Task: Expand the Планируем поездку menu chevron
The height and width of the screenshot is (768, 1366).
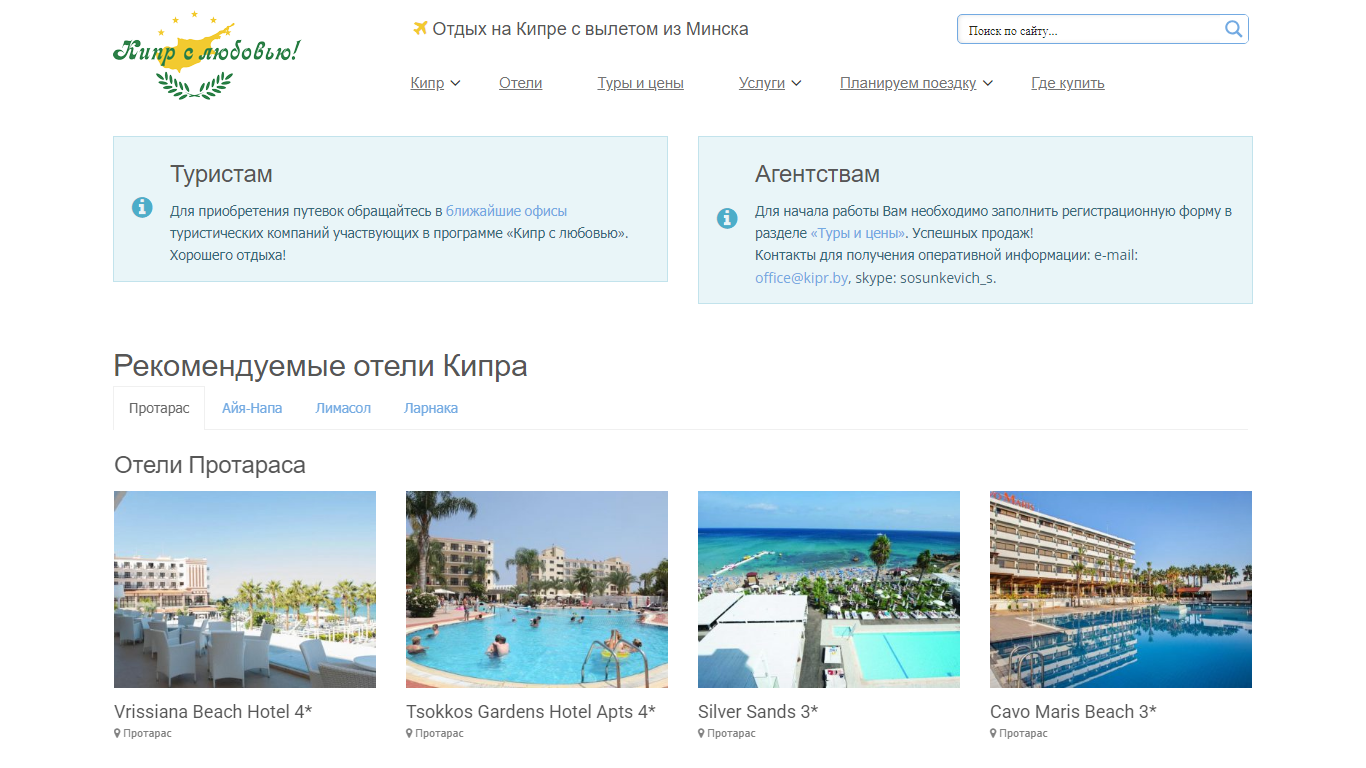Action: coord(987,84)
